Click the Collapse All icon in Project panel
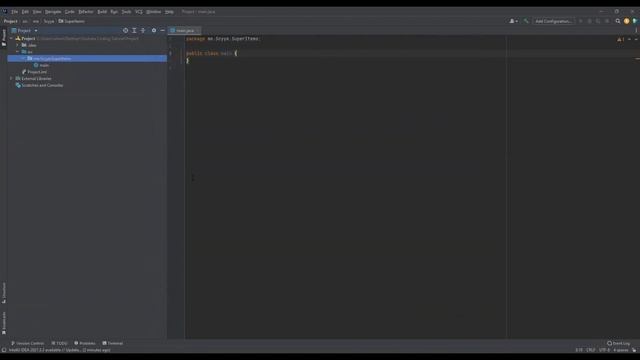 tap(143, 31)
